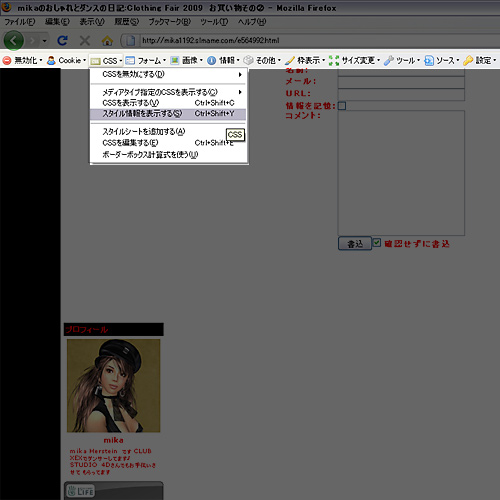Click the 枠表示 outline pencil icon
The width and height of the screenshot is (500, 500).
pyautogui.click(x=290, y=60)
